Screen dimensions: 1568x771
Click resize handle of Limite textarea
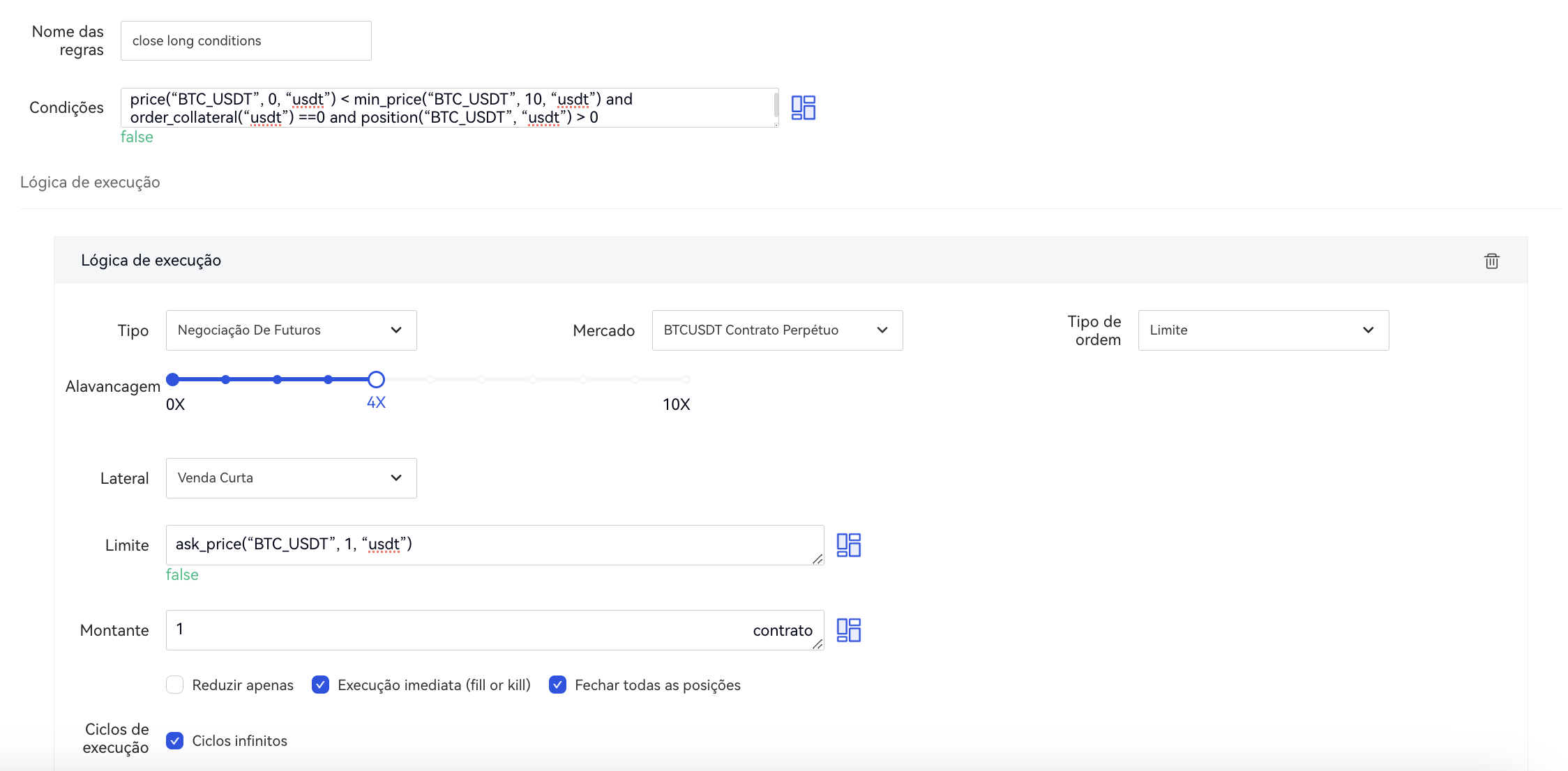tap(817, 559)
